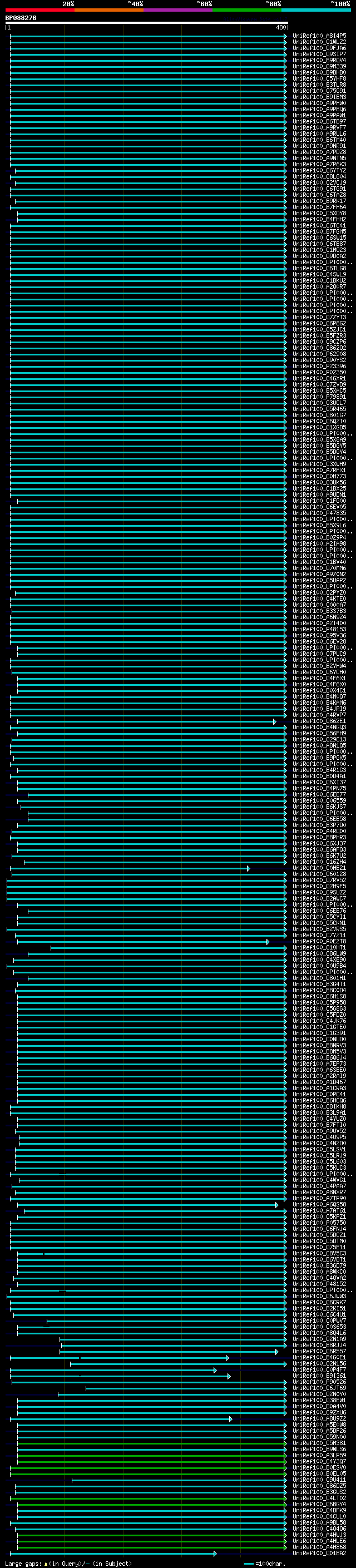Screen dimensions: 356x1568
Task: Click the alignment arrowhead of UniRef100_C0HE21
Action: (248, 869)
